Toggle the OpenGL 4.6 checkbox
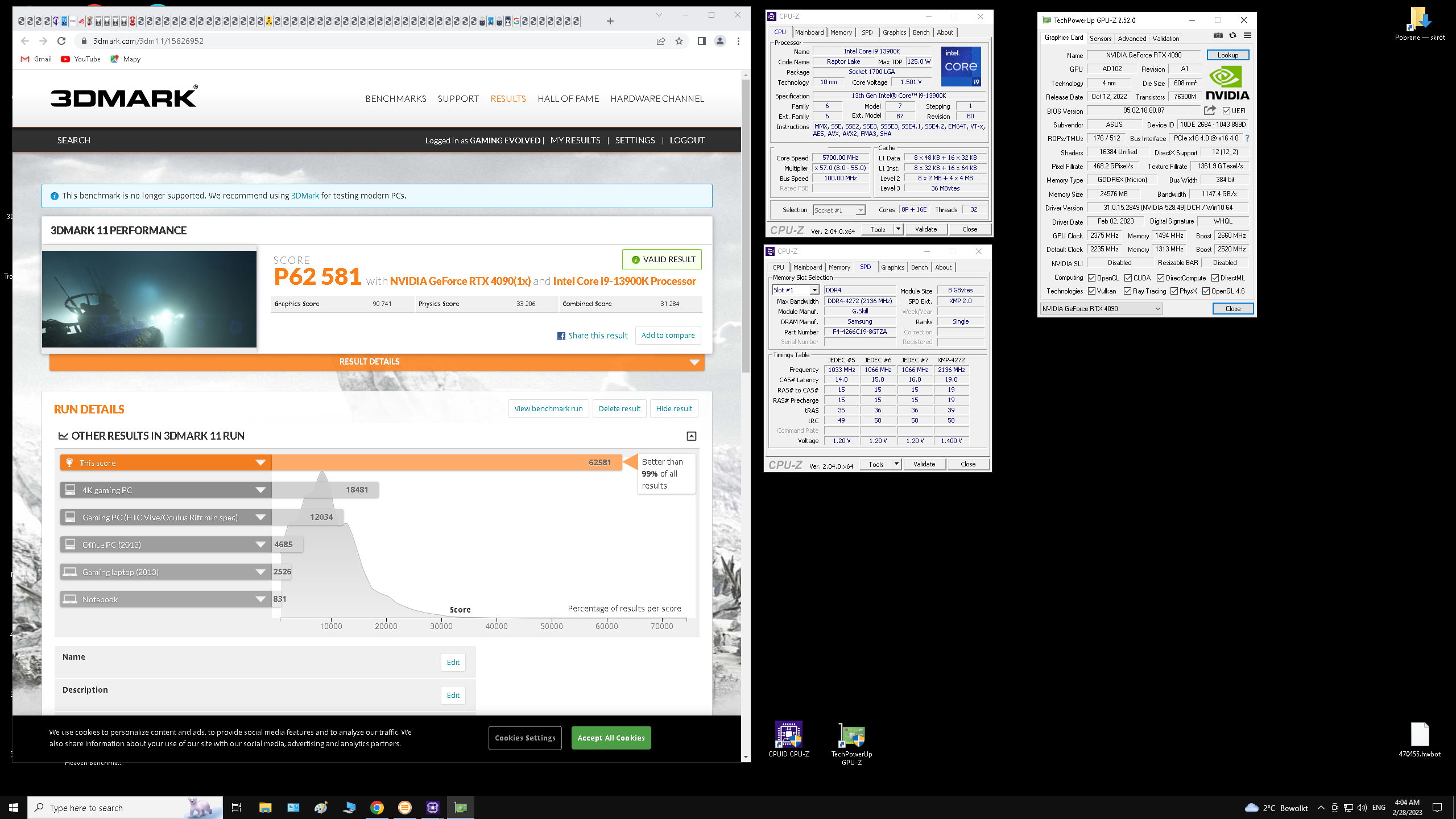Screen dimensions: 1456x819 click(x=1206, y=291)
